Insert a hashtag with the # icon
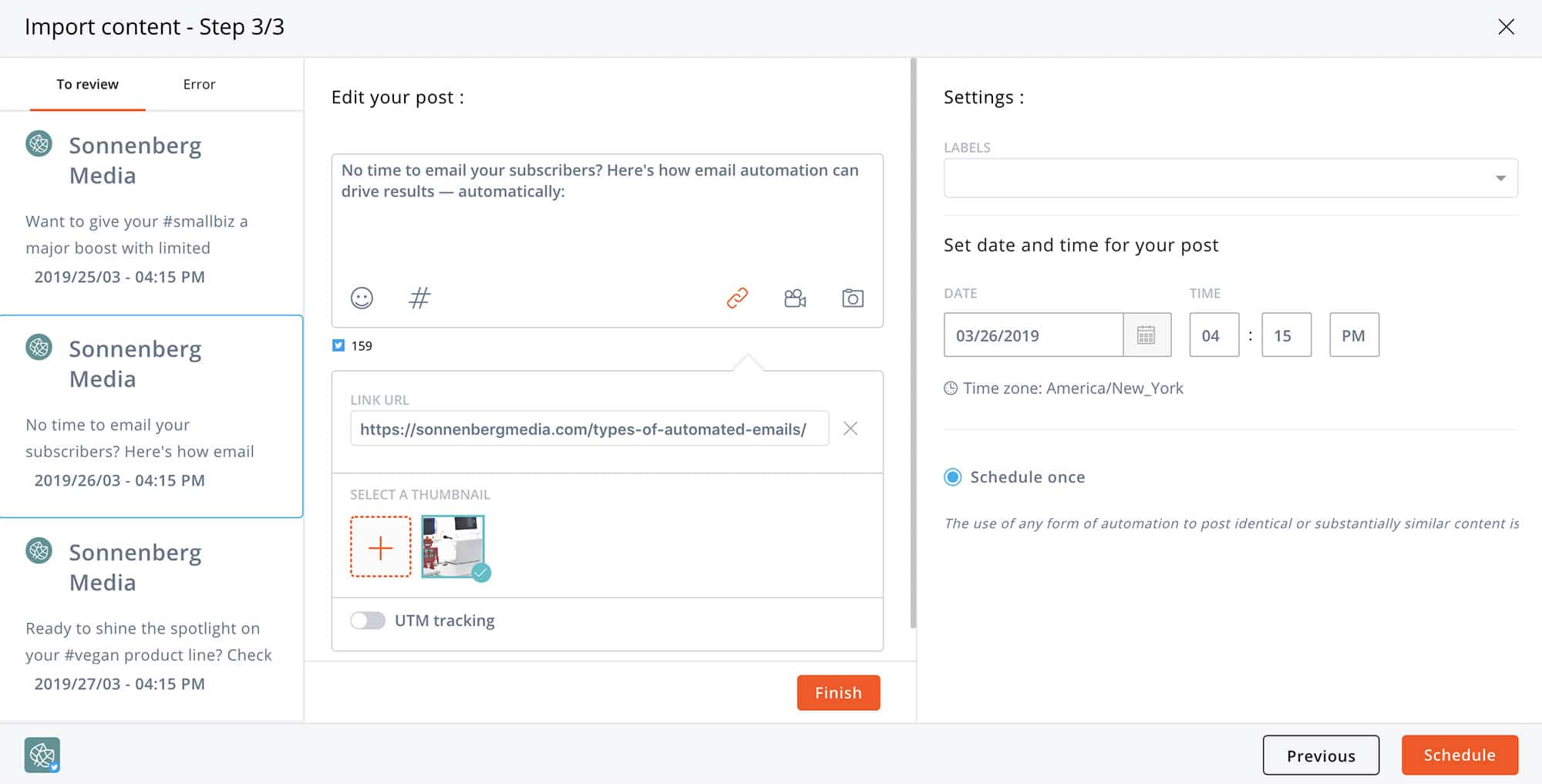Viewport: 1542px width, 784px height. (419, 298)
